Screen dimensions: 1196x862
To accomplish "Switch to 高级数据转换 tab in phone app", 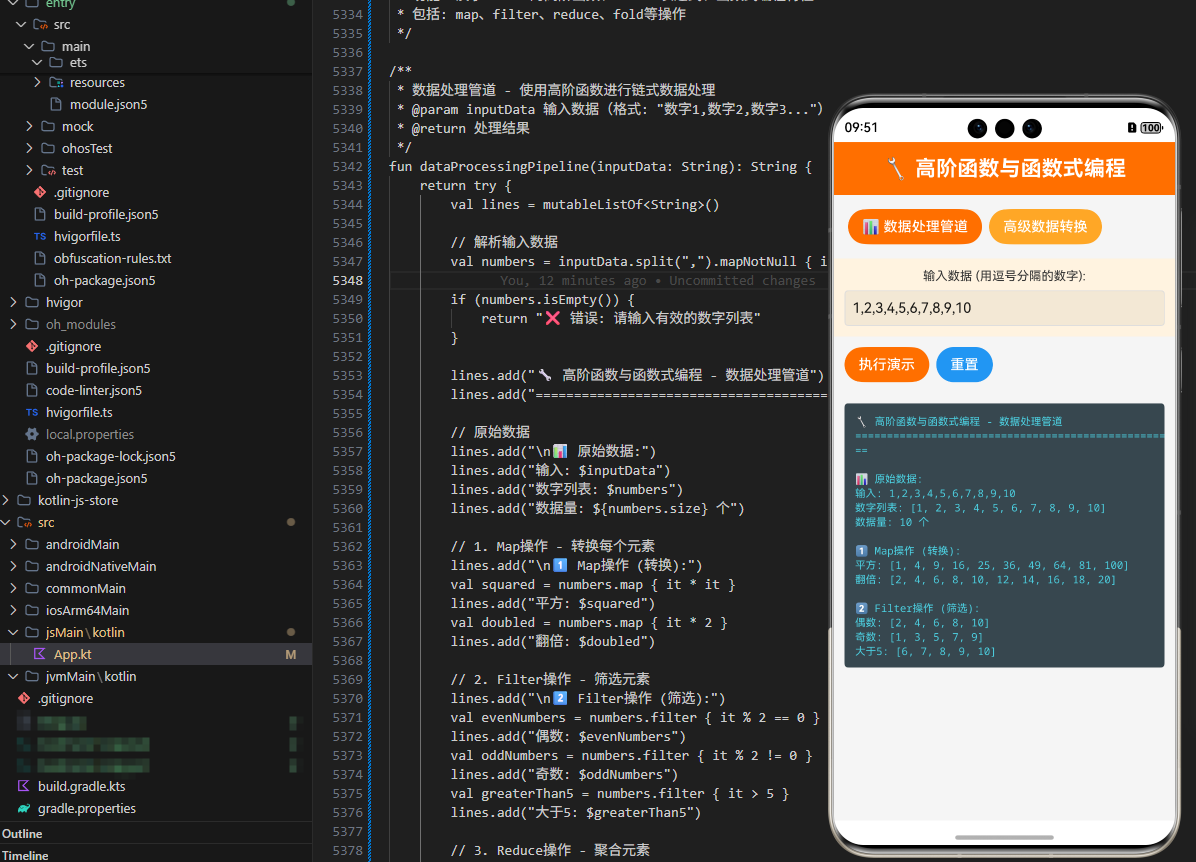I will (1045, 227).
